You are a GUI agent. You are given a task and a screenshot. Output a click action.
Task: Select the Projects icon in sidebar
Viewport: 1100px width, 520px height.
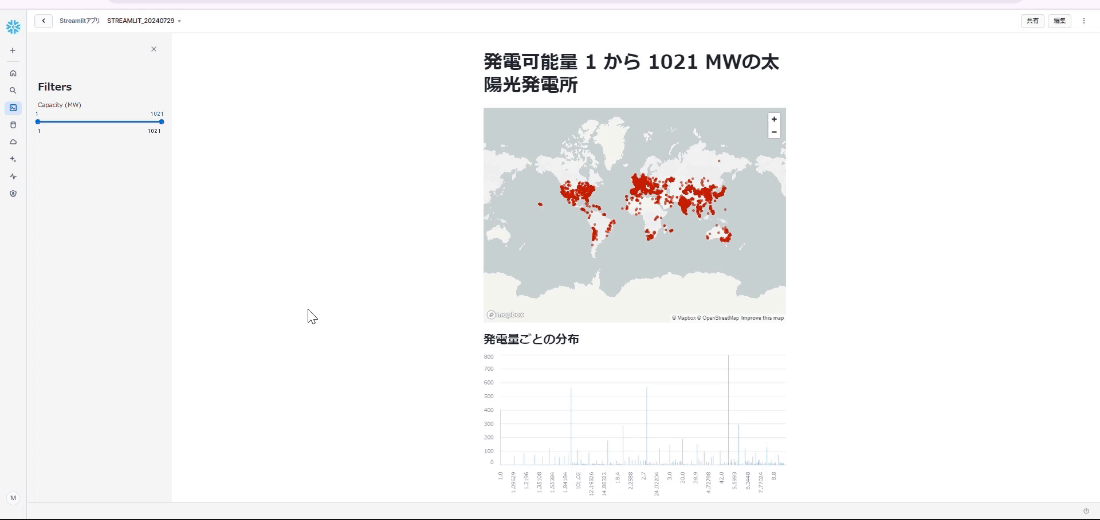tap(13, 107)
